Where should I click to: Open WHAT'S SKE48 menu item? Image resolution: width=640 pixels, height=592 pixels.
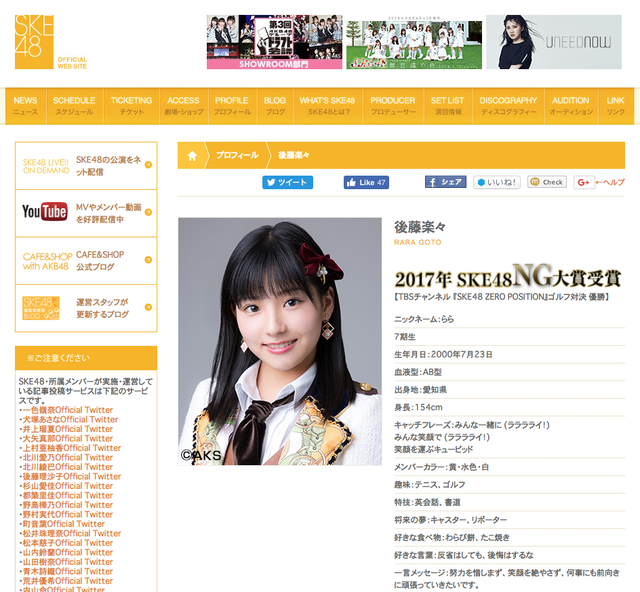[327, 106]
